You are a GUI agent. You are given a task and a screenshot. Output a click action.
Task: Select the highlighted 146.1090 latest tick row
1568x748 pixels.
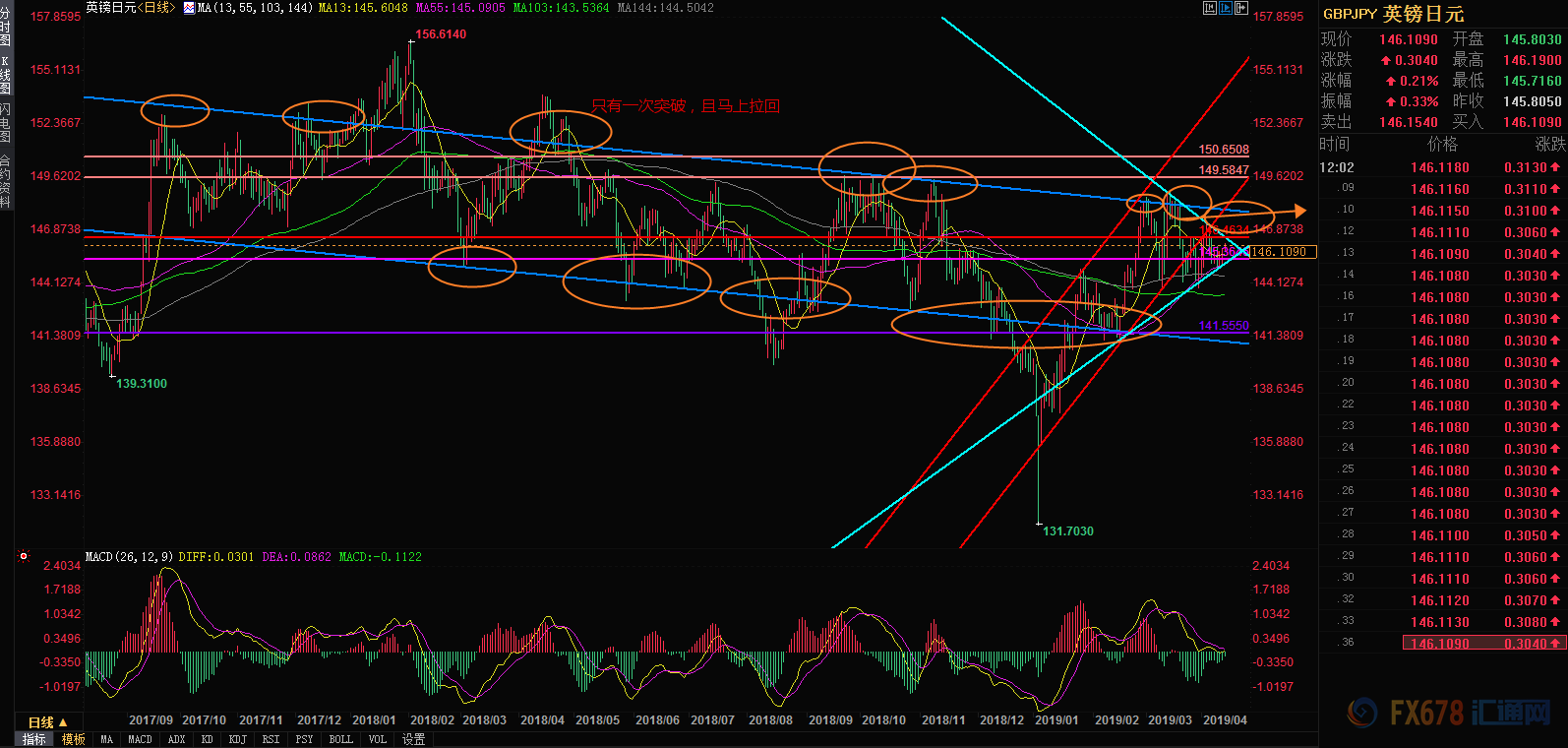pyautogui.click(x=1440, y=644)
